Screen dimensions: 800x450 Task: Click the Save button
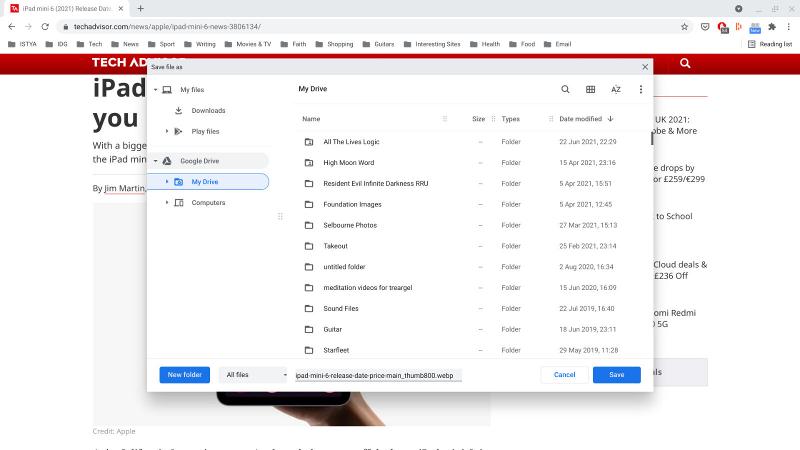(x=616, y=375)
